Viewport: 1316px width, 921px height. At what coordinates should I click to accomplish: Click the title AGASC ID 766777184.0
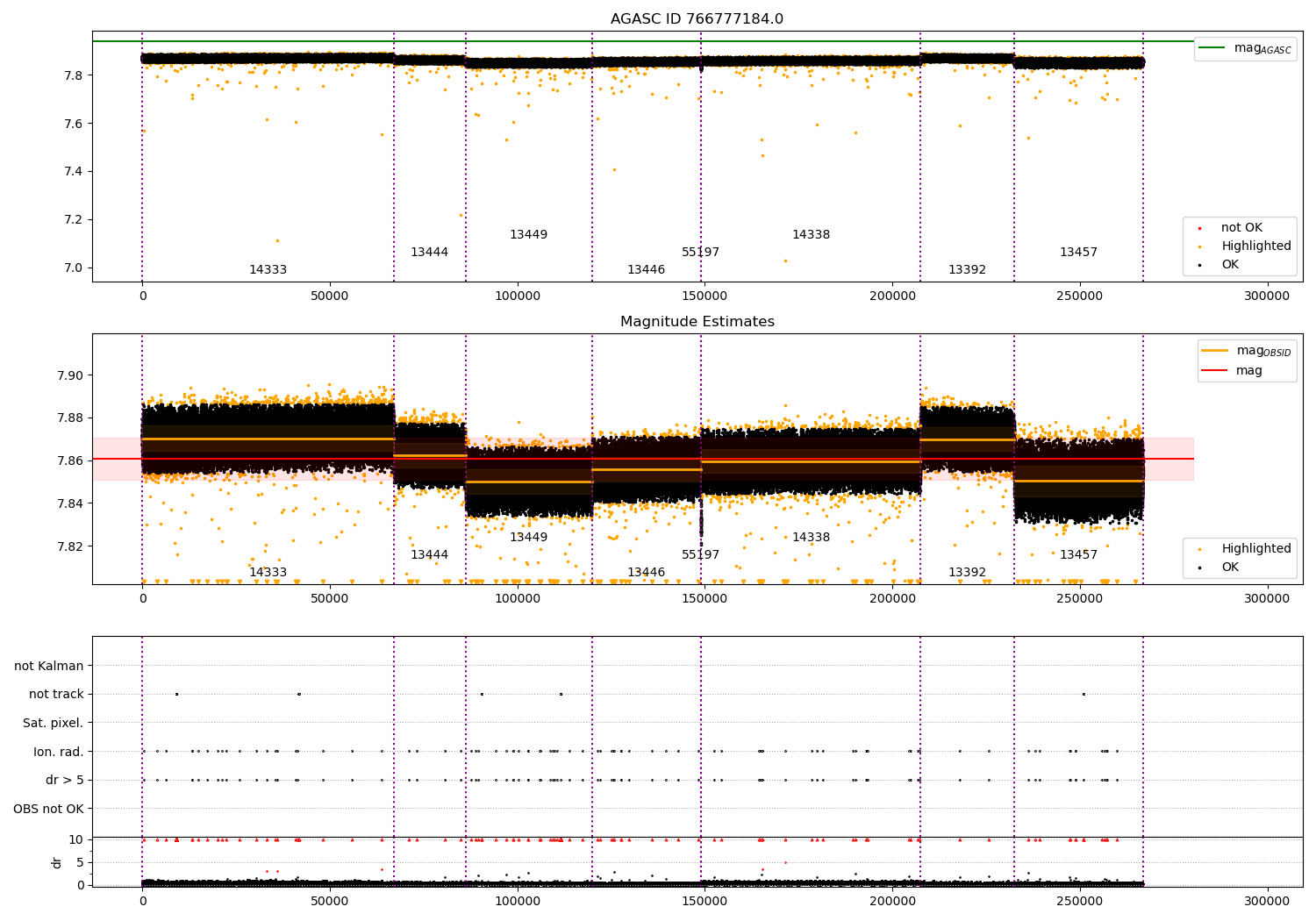697,19
